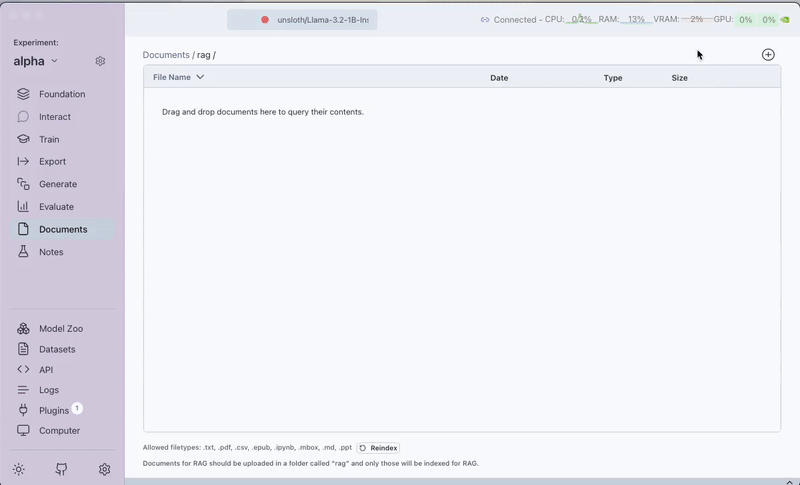
Task: Open the Foundation section icon
Action: [x=23, y=94]
